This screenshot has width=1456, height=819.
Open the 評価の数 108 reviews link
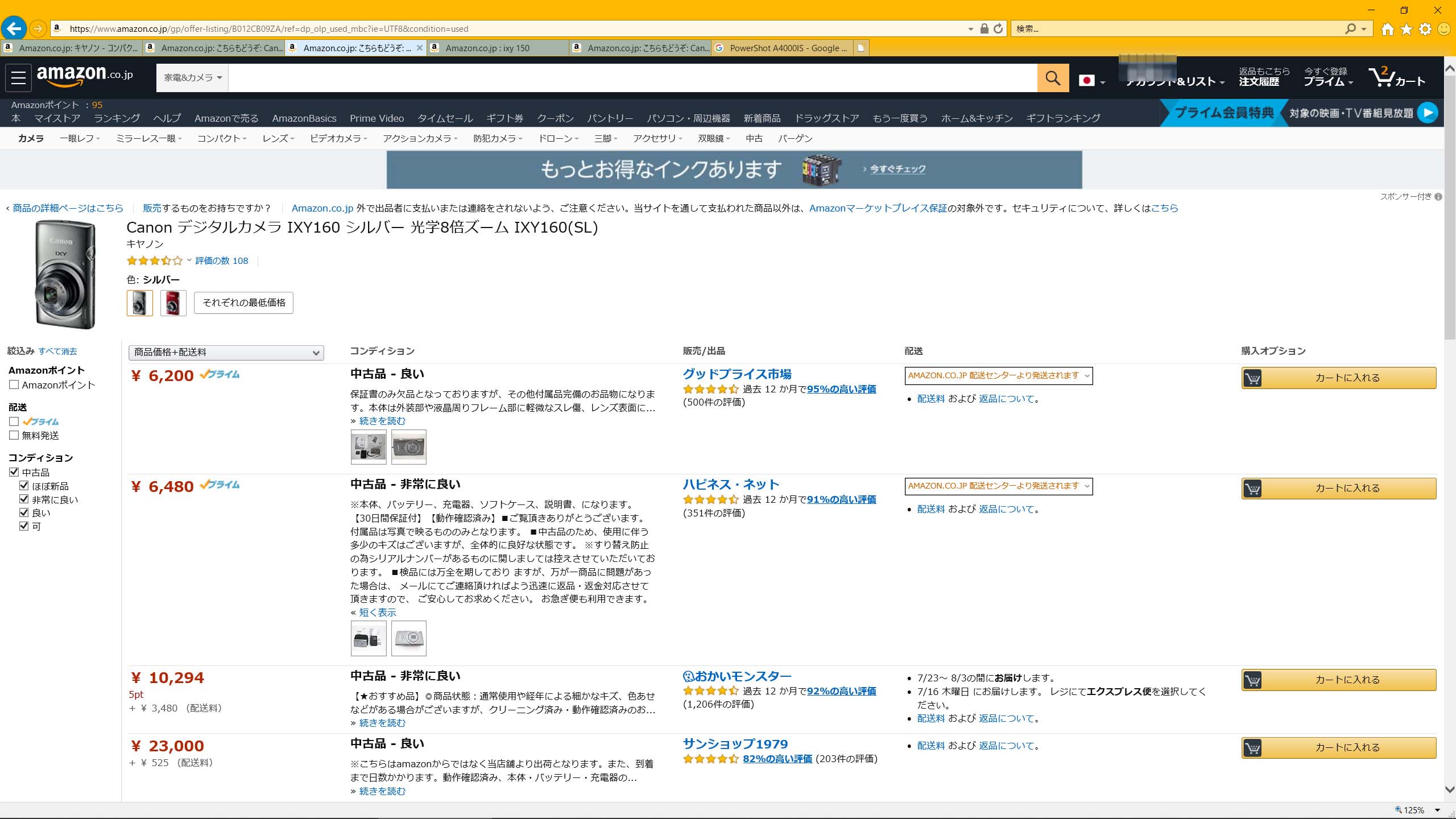point(222,261)
